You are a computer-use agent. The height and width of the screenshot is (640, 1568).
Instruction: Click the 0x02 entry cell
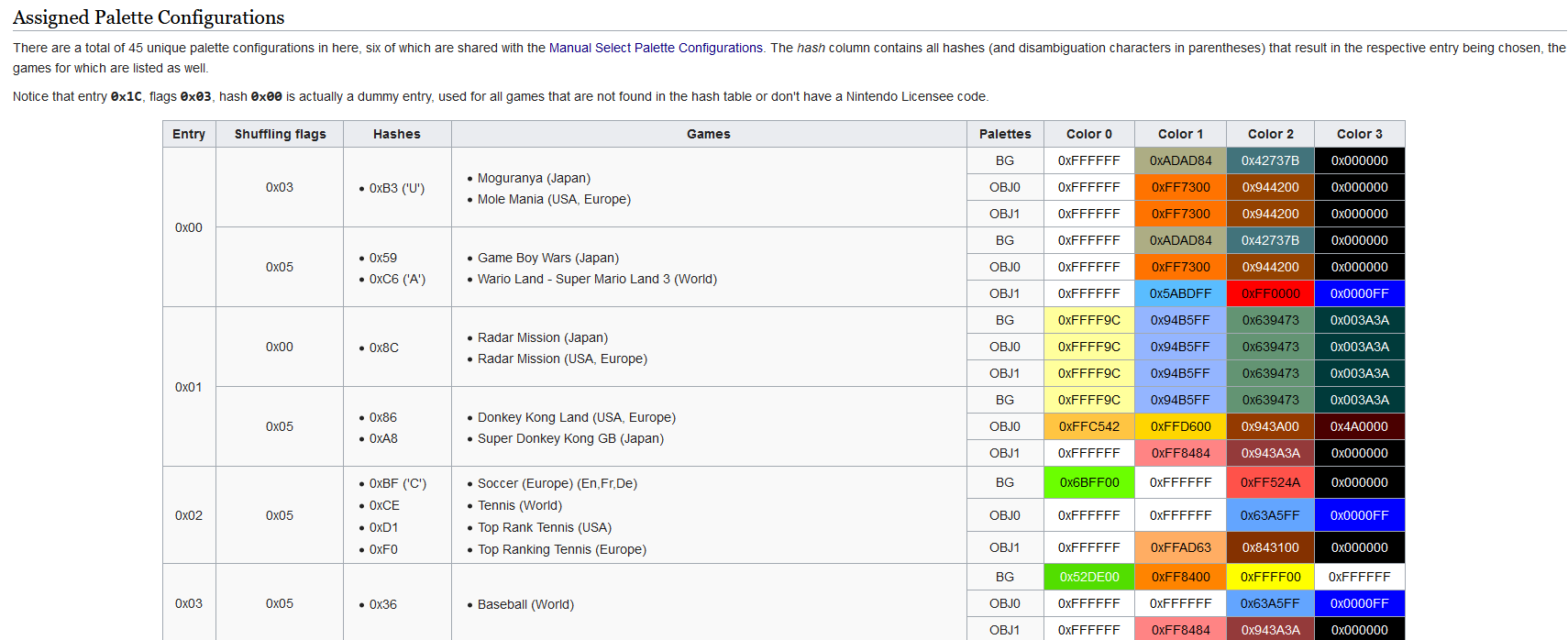(189, 515)
